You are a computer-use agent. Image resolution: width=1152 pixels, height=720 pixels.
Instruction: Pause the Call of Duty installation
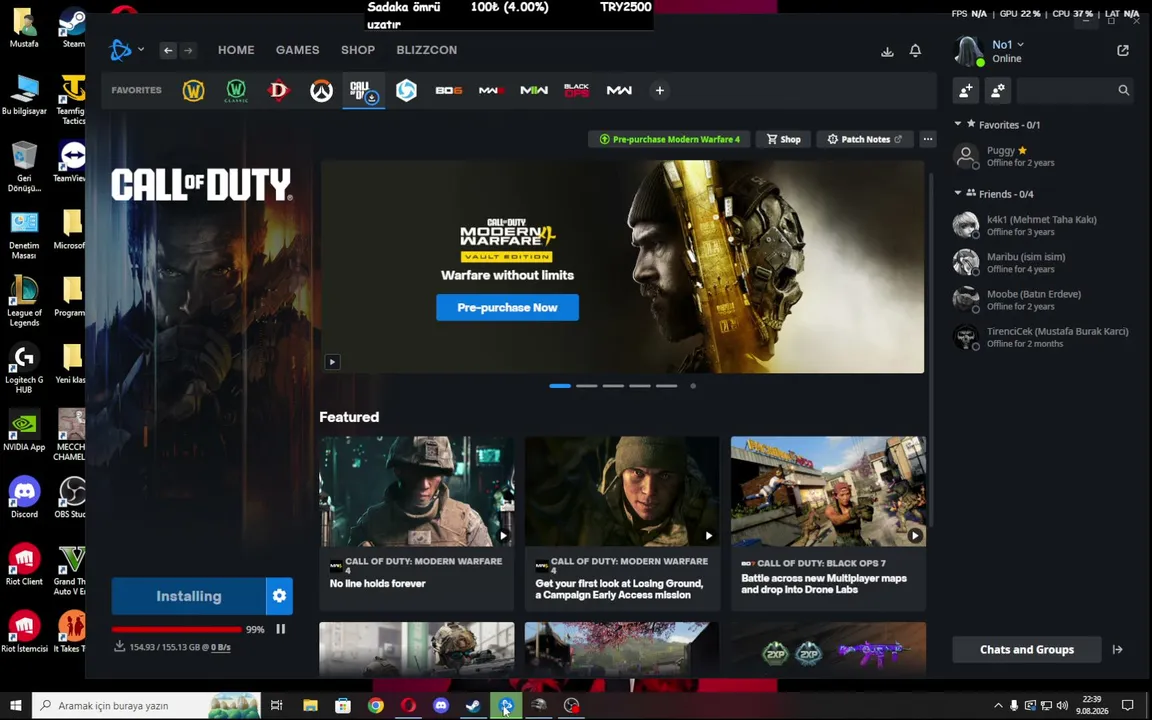coord(281,629)
